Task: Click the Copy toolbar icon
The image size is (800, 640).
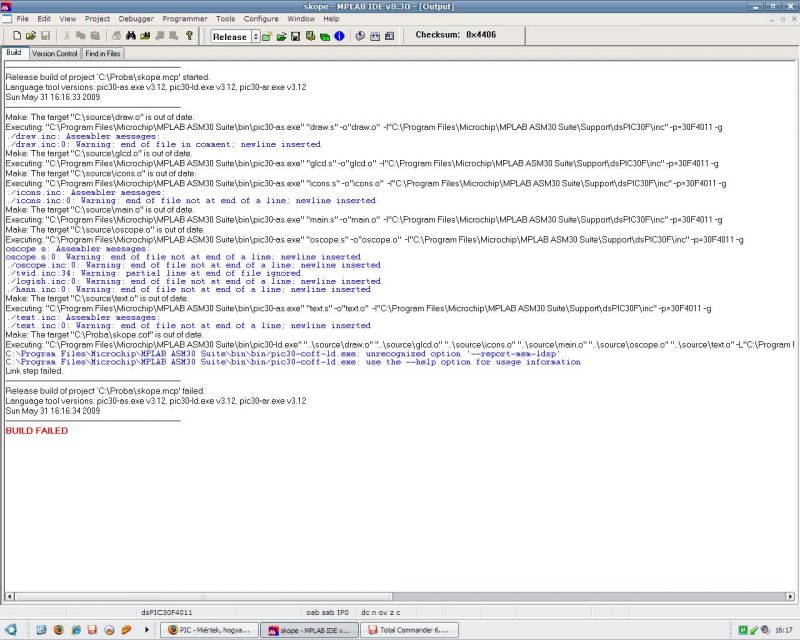Action: coord(80,36)
